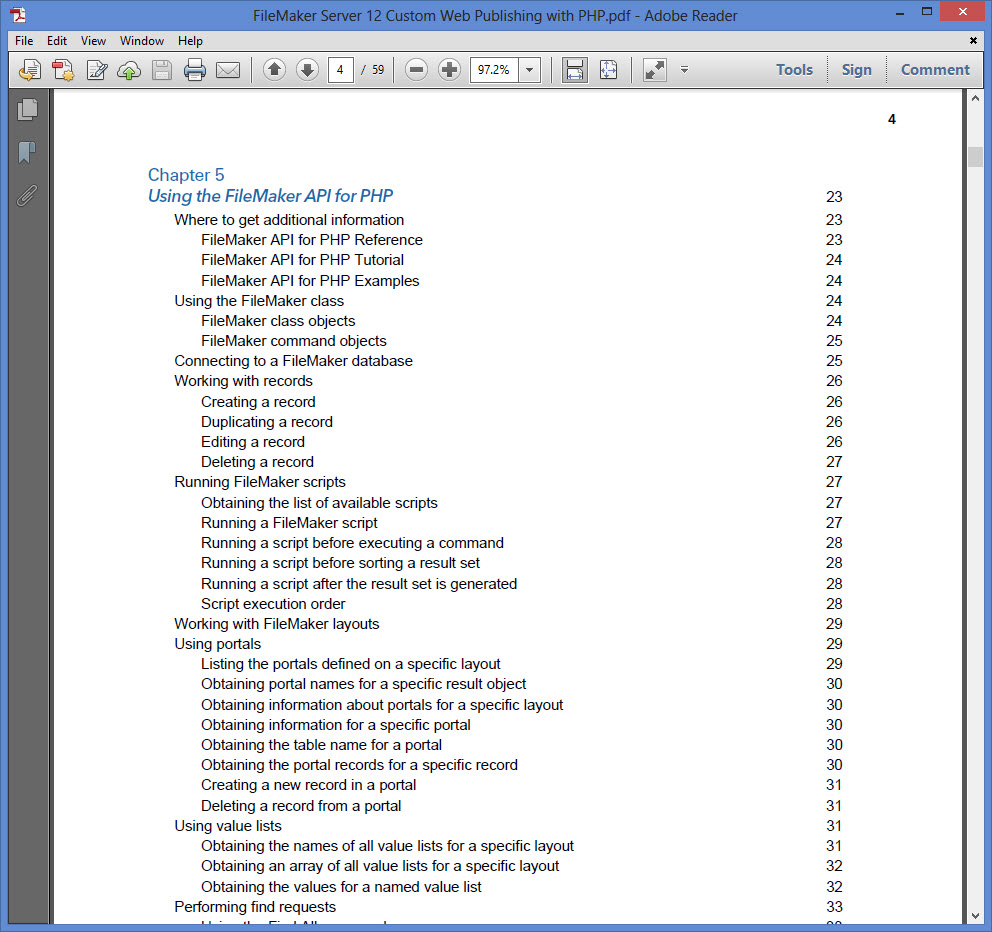Viewport: 992px width, 932px height.
Task: Open 'Using the FileMaker class' entry
Action: pos(259,301)
